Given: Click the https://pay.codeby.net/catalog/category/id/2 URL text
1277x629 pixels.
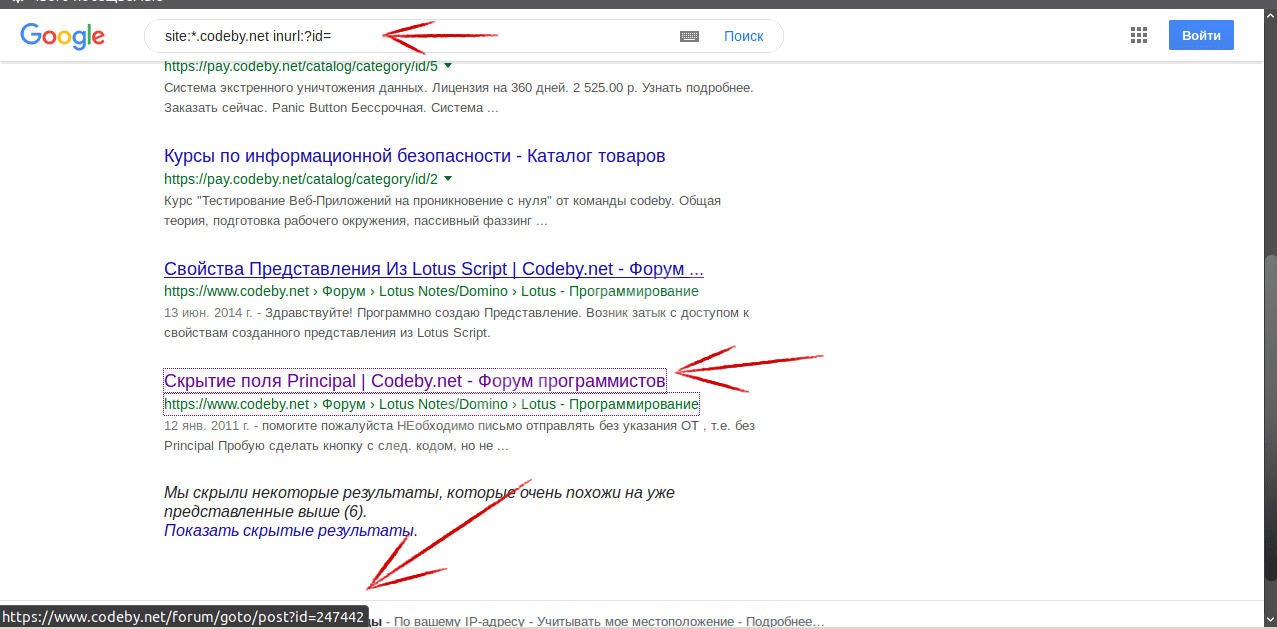Looking at the screenshot, I should [x=301, y=180].
